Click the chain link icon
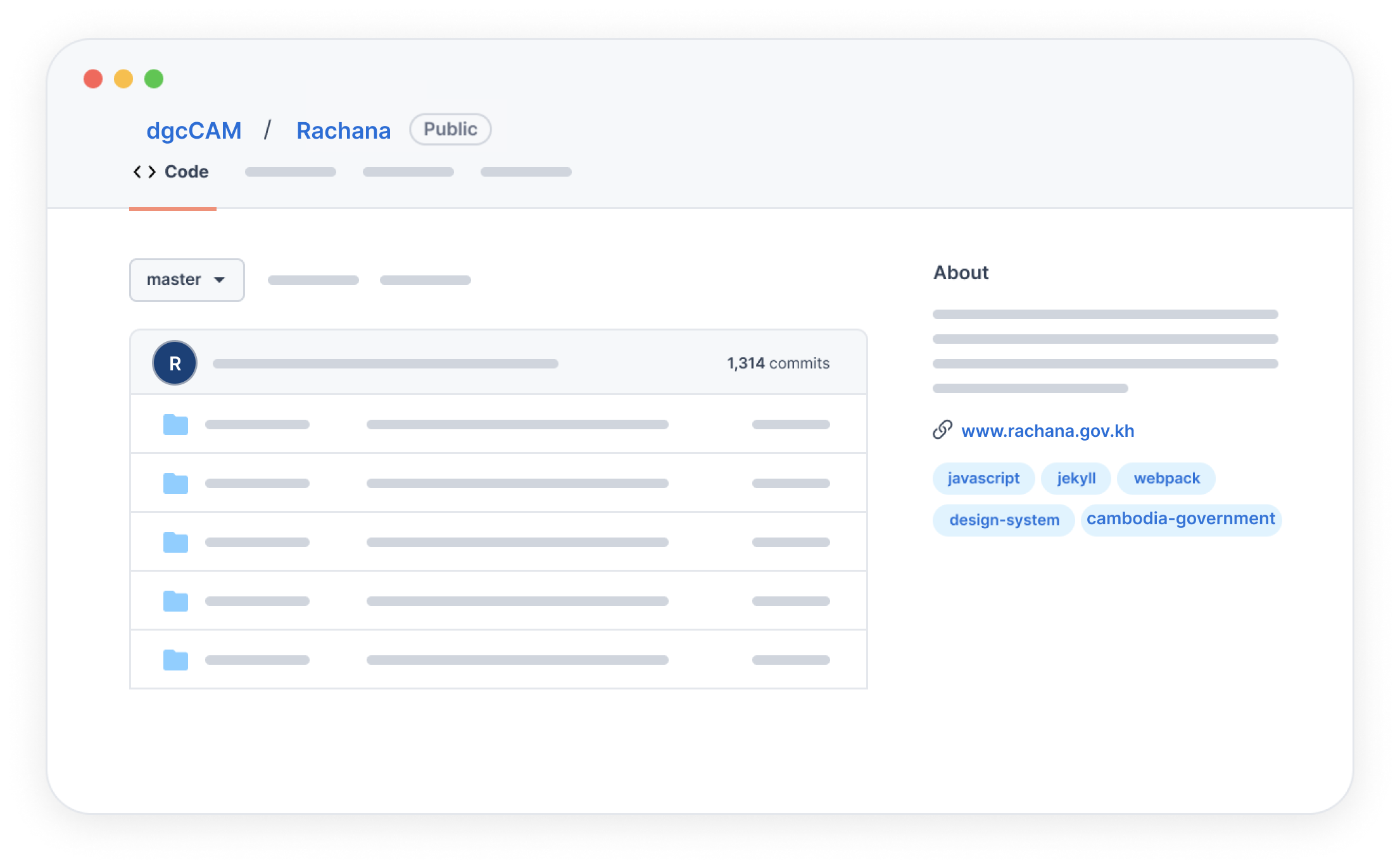Screen dimensions: 1400x868 (942, 430)
